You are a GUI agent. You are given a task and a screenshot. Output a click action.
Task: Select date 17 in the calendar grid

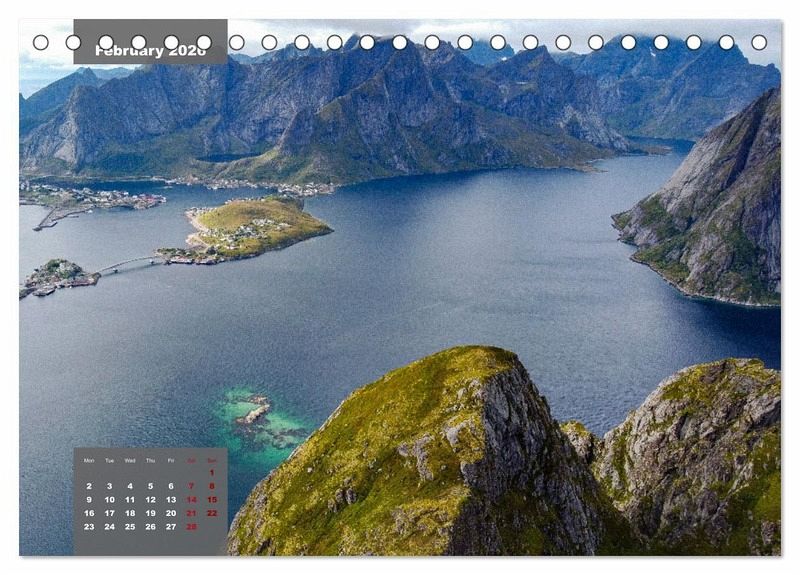[109, 513]
